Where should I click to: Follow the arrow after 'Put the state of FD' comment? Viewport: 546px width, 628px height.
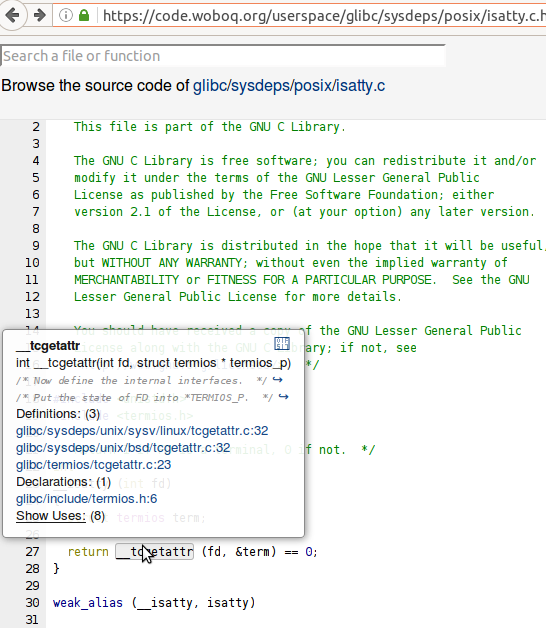[x=283, y=397]
